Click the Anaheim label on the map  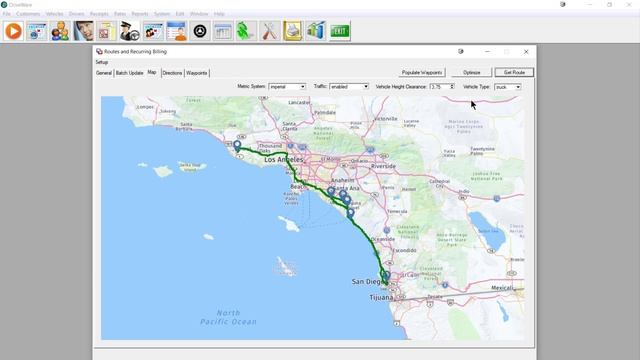pos(342,180)
